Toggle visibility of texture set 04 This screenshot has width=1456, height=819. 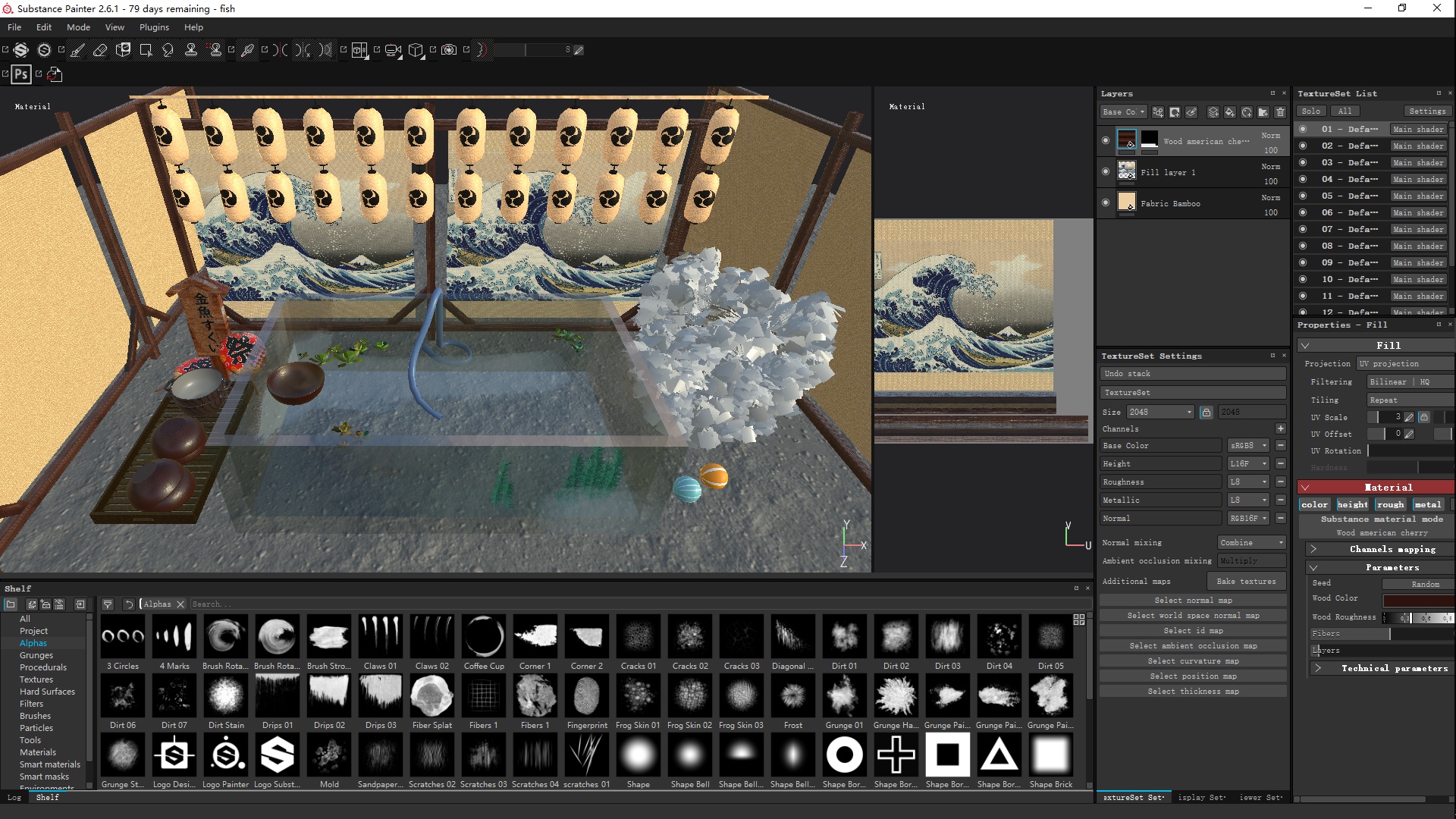point(1303,179)
